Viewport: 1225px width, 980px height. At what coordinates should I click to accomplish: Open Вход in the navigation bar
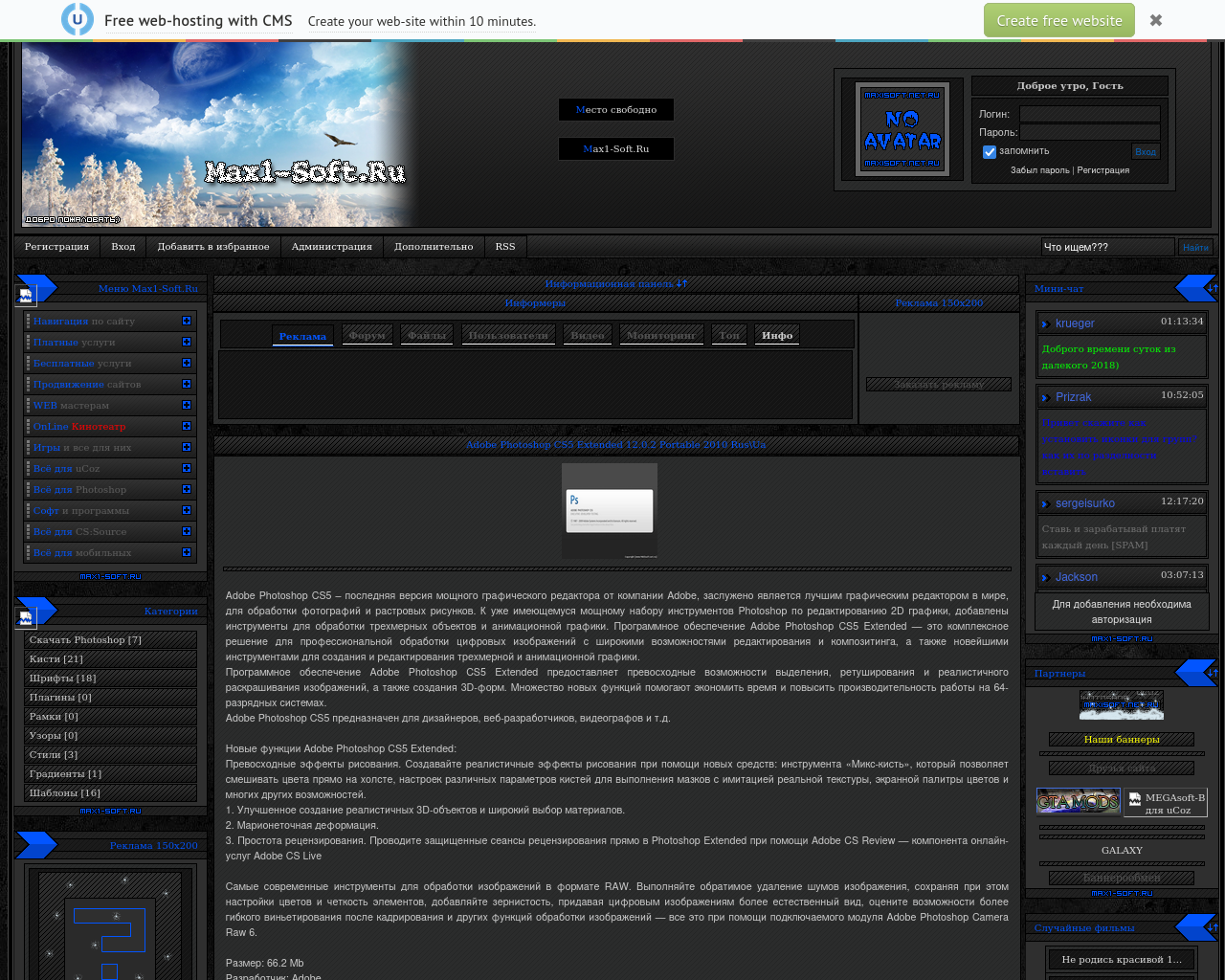click(x=123, y=247)
